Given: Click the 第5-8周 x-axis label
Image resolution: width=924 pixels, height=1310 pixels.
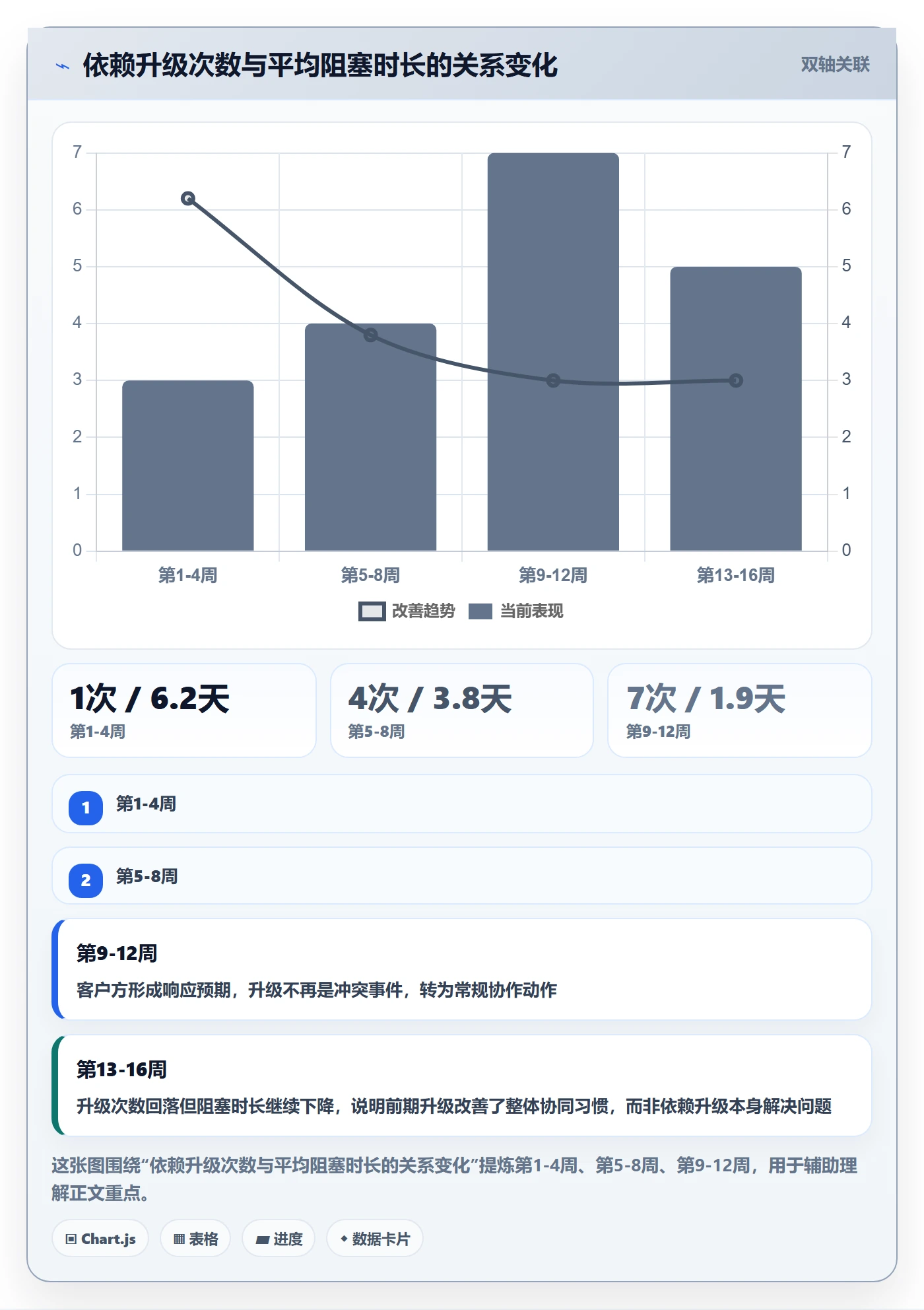Looking at the screenshot, I should (371, 575).
